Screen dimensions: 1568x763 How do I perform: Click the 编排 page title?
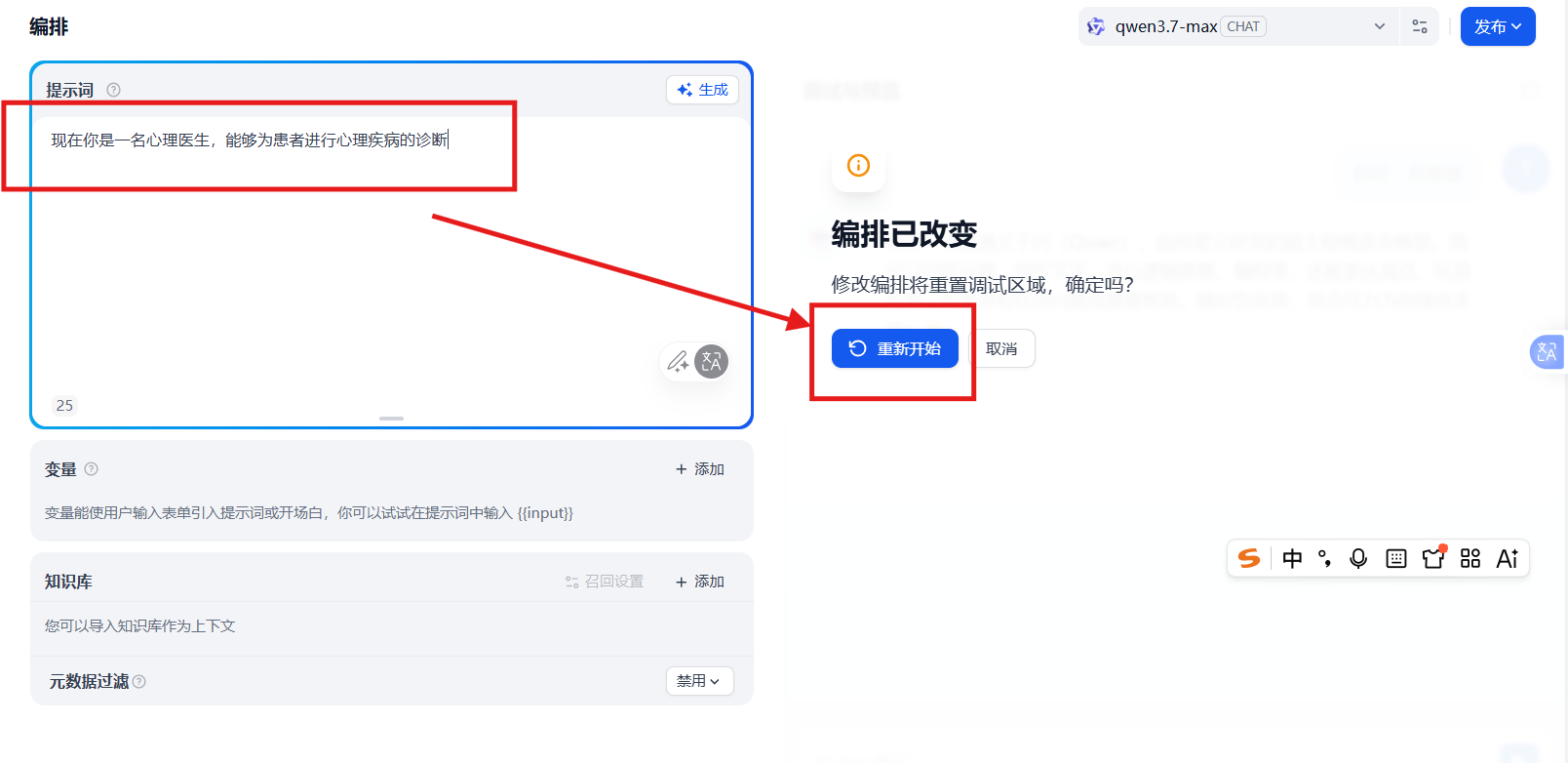pyautogui.click(x=49, y=26)
